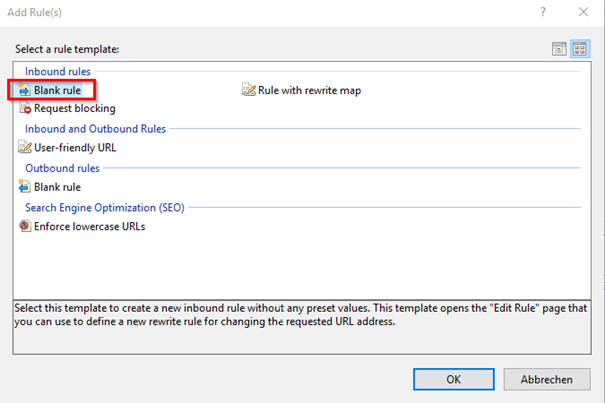The width and height of the screenshot is (605, 403).
Task: Collapse the Inbound and Outbound Rules group
Action: click(95, 128)
